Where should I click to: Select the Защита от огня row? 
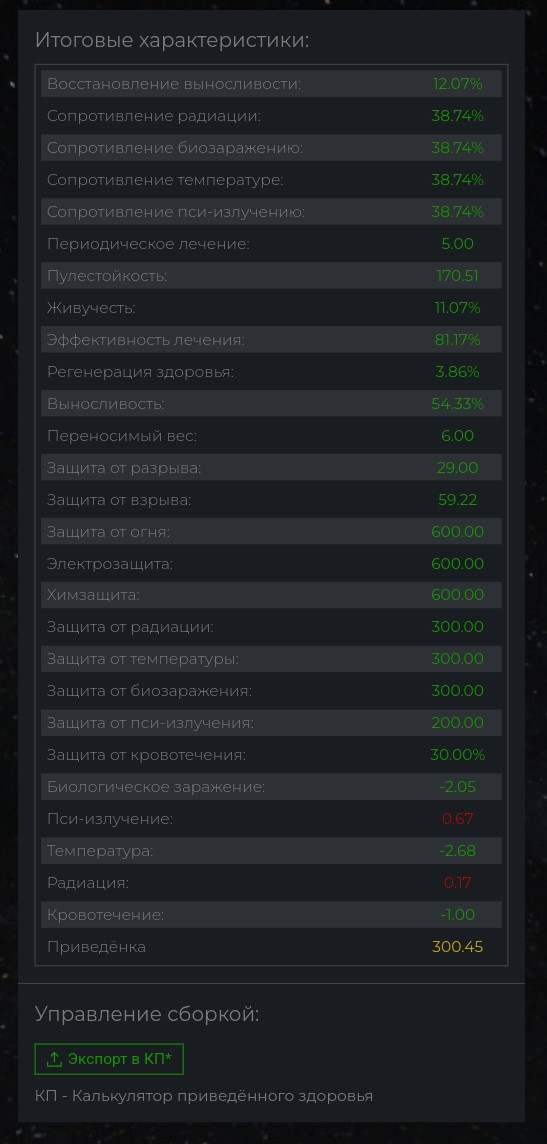point(271,532)
